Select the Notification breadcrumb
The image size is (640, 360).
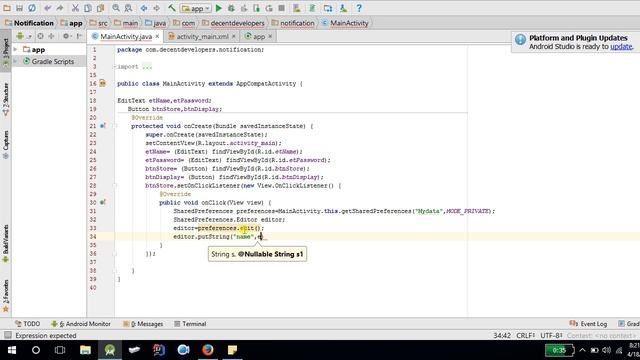pyautogui.click(x=29, y=23)
